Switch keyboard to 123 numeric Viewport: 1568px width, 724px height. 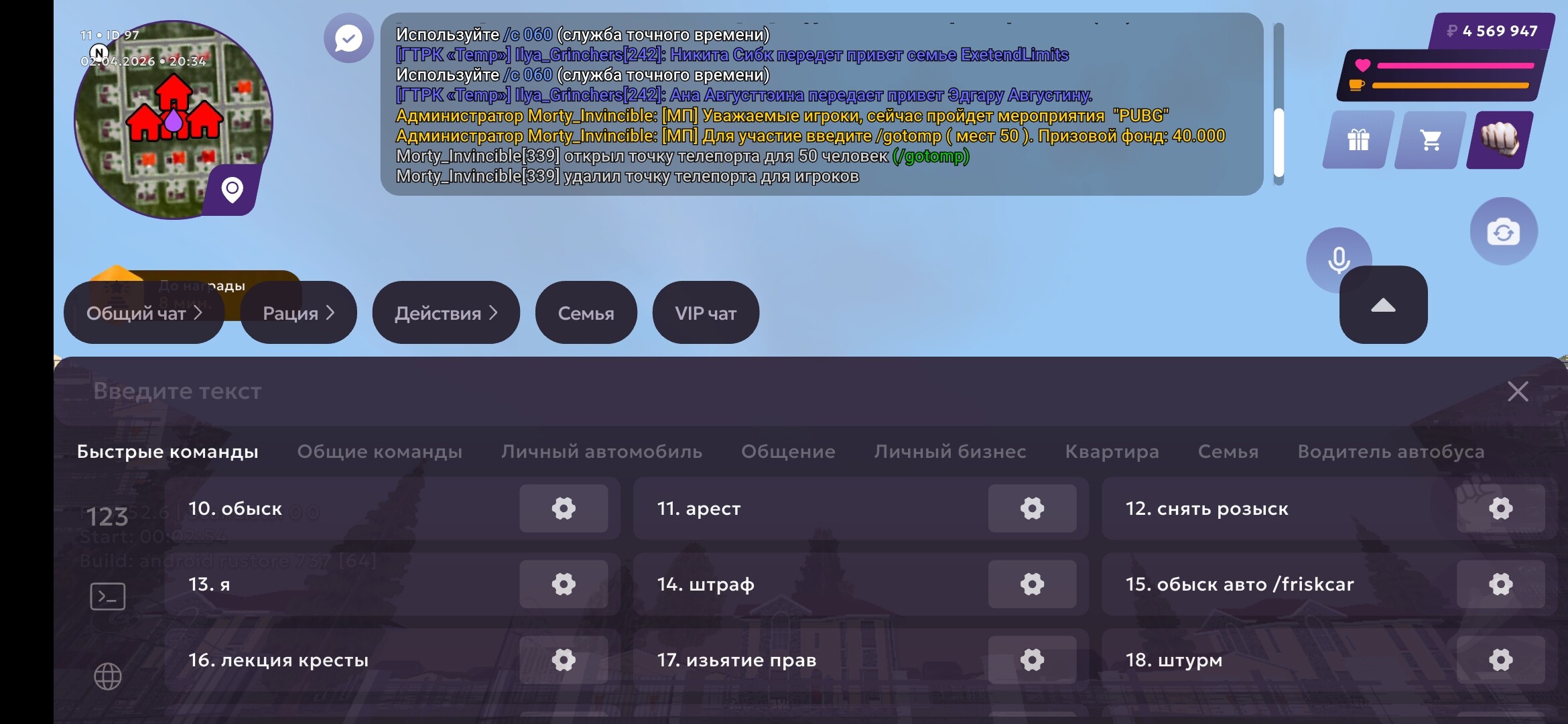pos(107,517)
